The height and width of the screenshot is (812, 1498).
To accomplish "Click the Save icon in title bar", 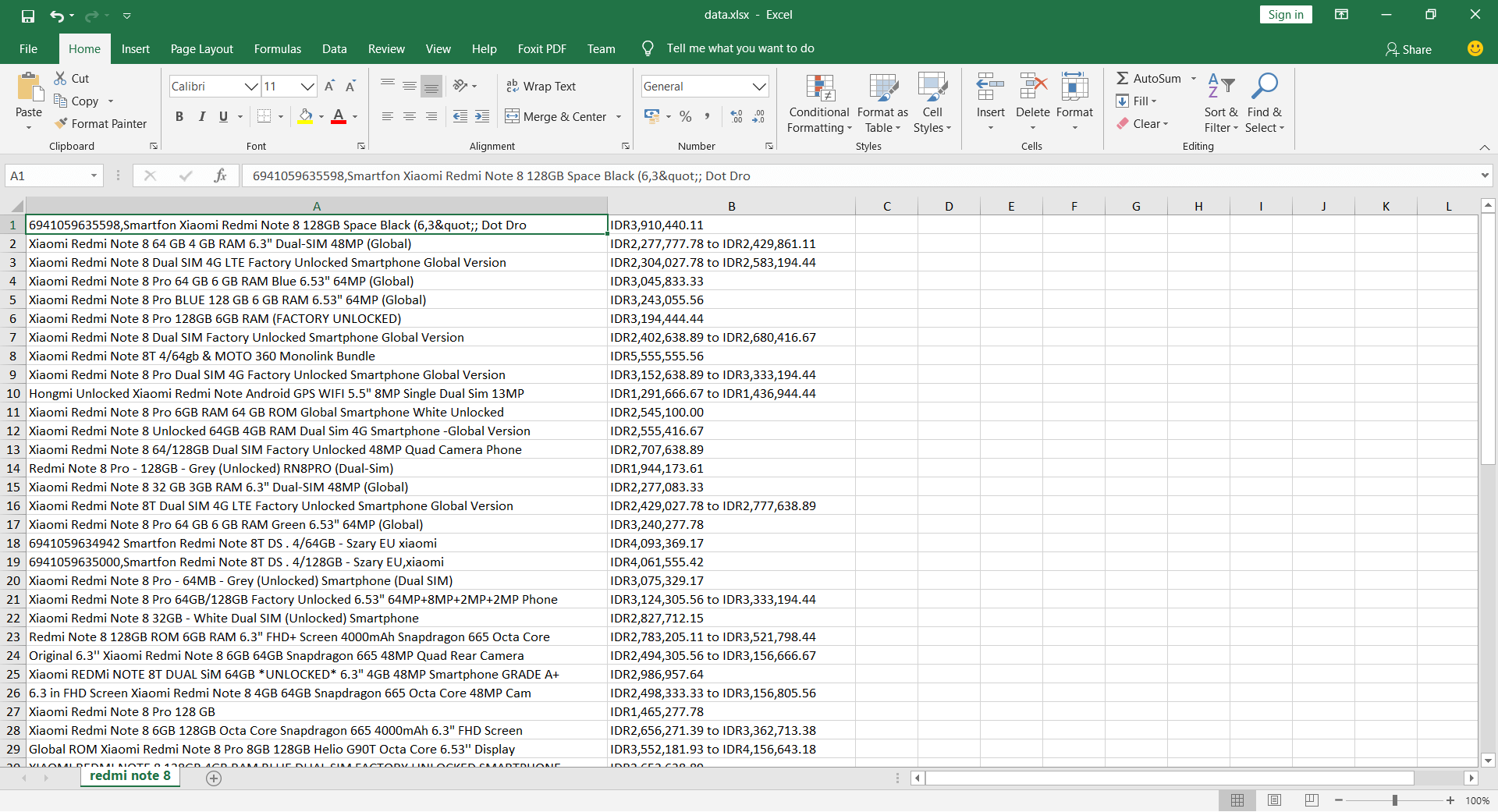I will coord(28,16).
